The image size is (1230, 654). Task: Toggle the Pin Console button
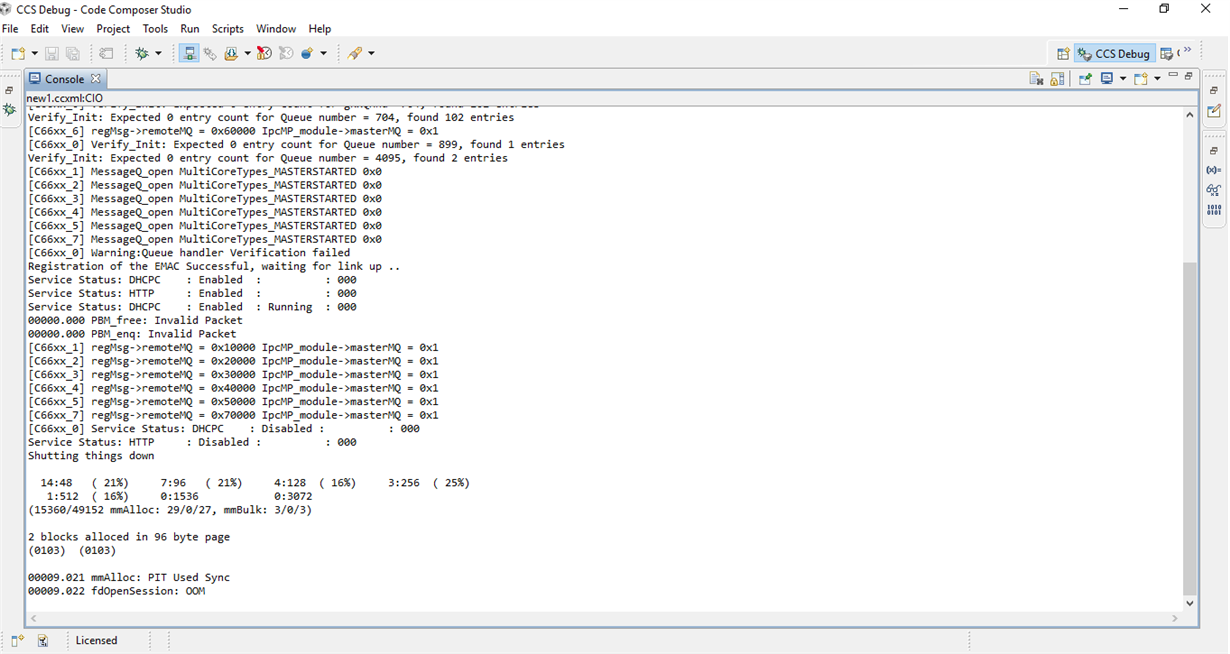click(x=1085, y=78)
